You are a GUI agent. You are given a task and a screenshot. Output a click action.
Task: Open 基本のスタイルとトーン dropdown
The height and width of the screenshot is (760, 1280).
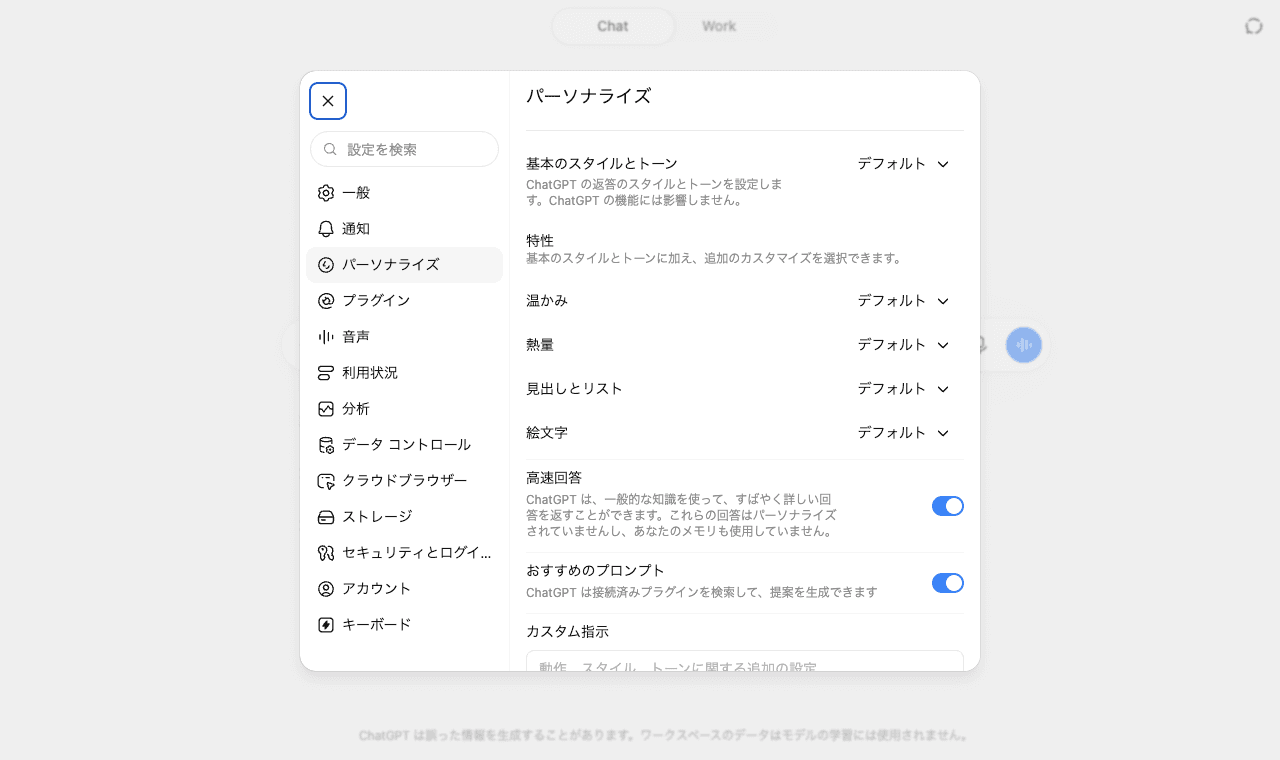903,164
